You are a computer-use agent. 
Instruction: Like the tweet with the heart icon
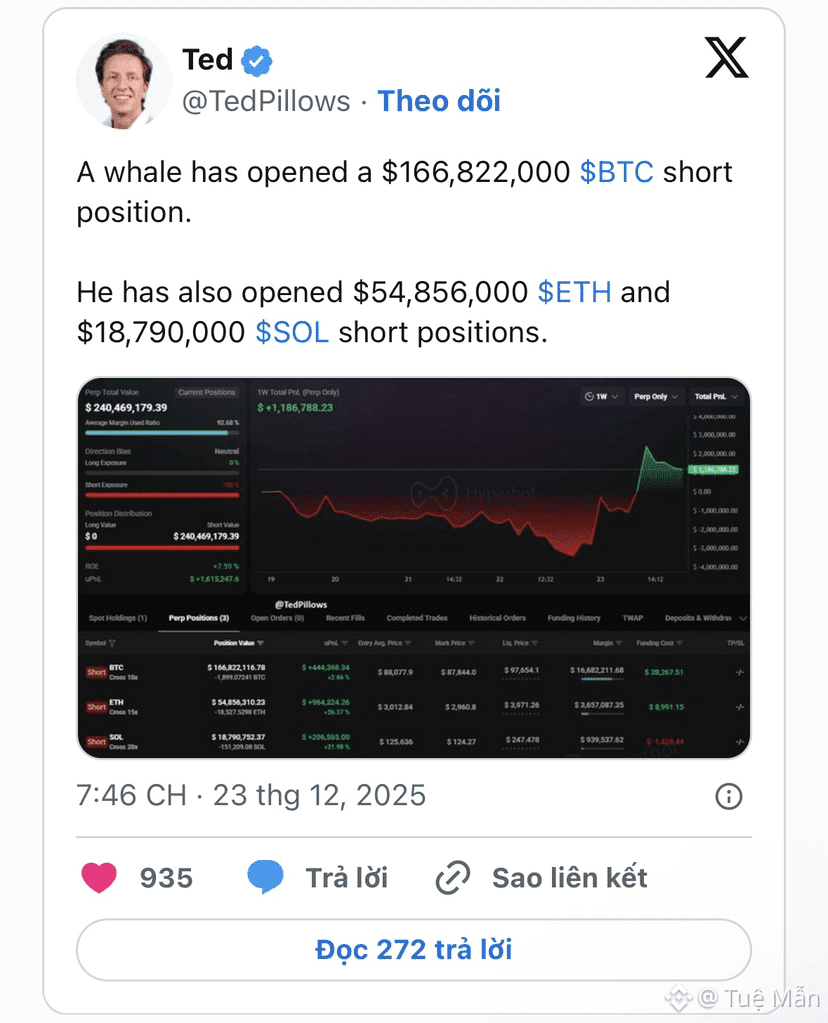coord(98,878)
